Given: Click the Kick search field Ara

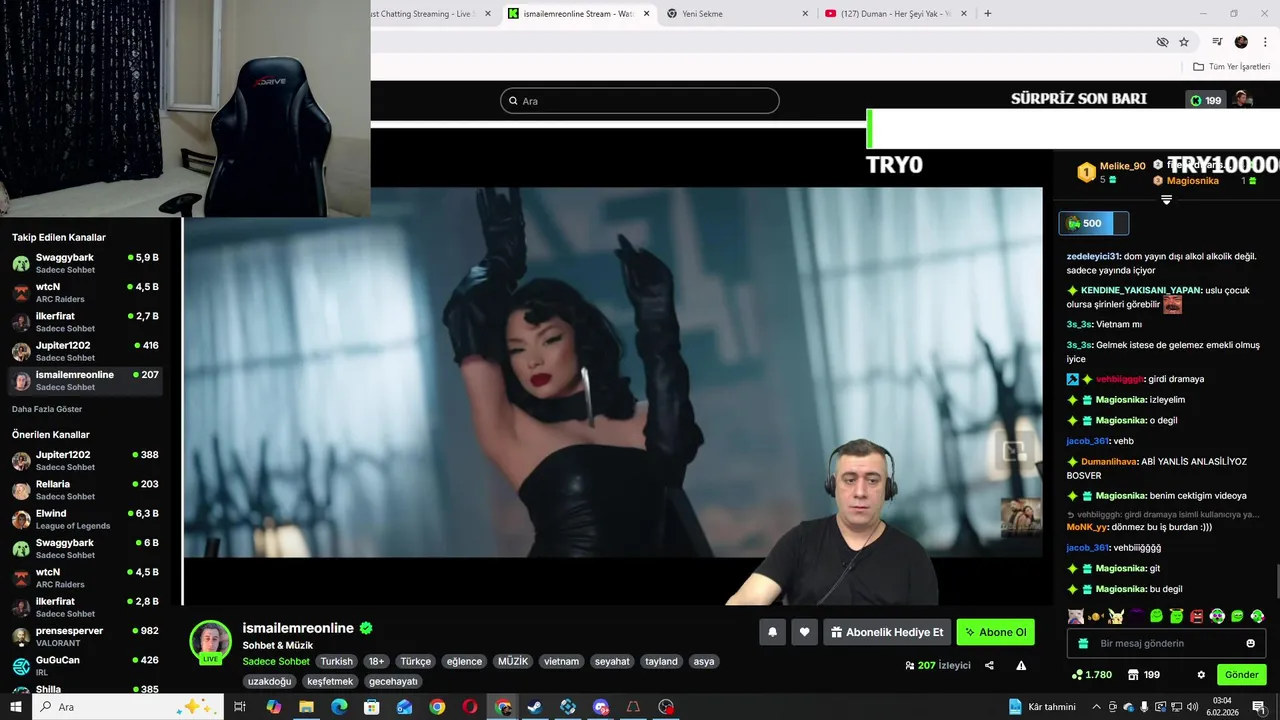Looking at the screenshot, I should click(x=640, y=100).
